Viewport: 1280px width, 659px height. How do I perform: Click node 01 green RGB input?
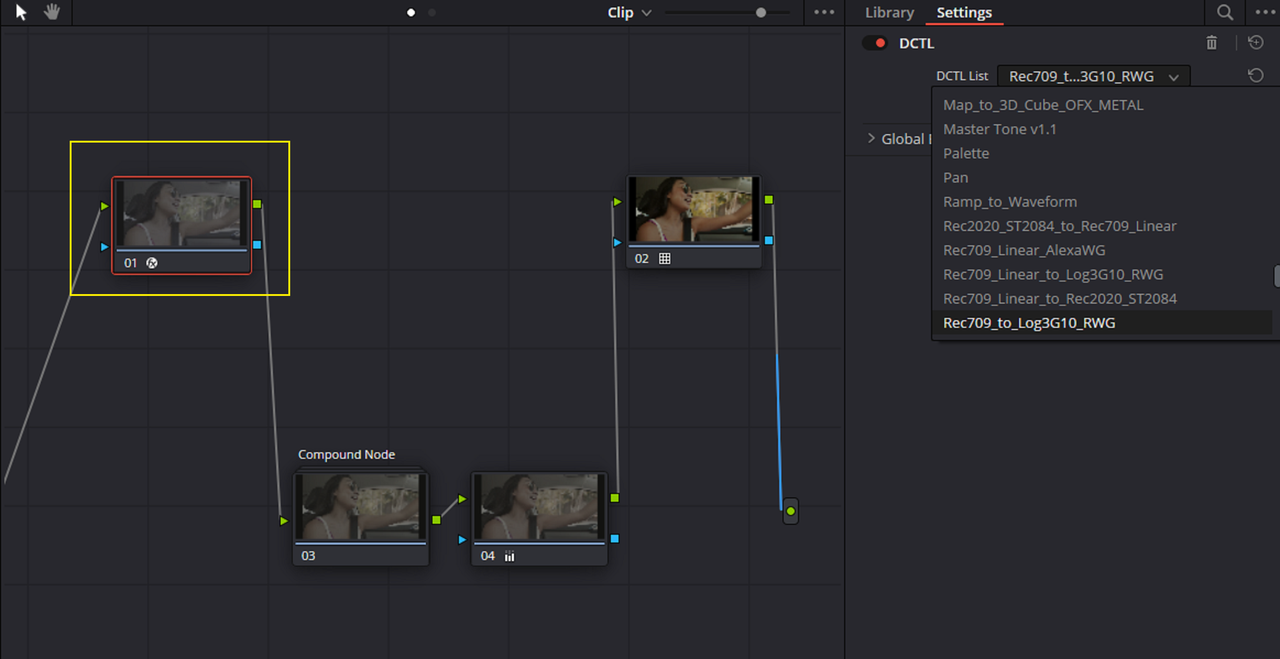point(104,206)
